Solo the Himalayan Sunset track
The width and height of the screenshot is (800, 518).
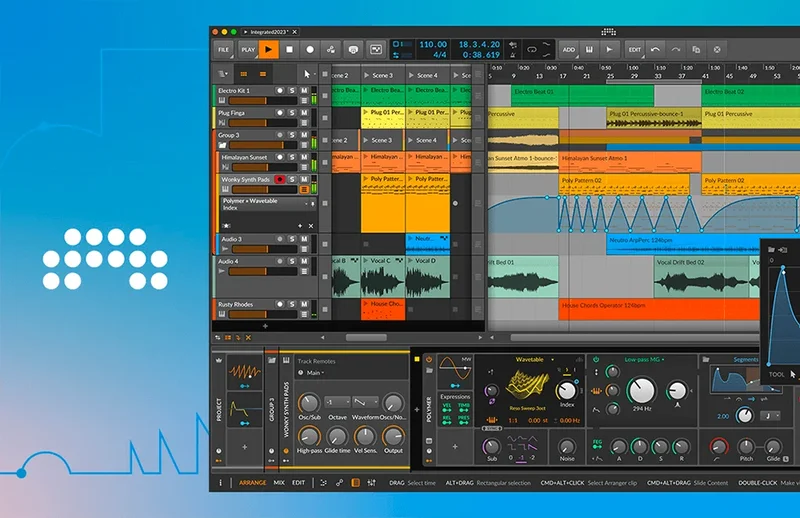click(x=292, y=157)
